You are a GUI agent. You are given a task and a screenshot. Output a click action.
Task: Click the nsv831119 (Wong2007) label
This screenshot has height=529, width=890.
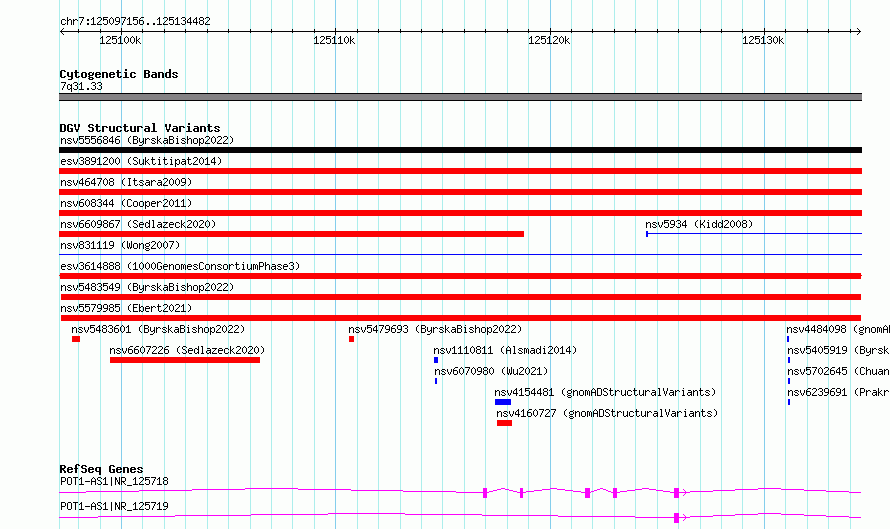(120, 245)
